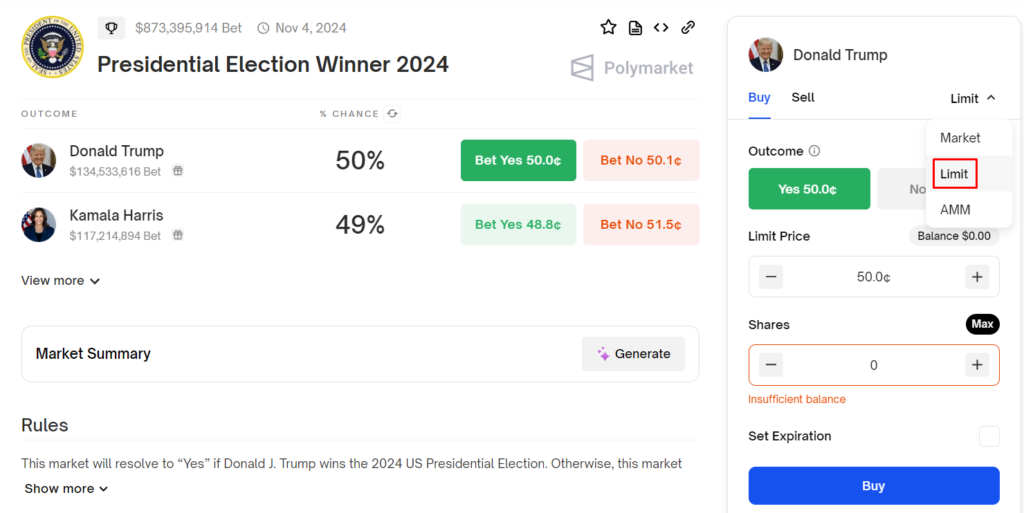Increase limit price with plus stepper
1024x513 pixels.
(x=977, y=277)
